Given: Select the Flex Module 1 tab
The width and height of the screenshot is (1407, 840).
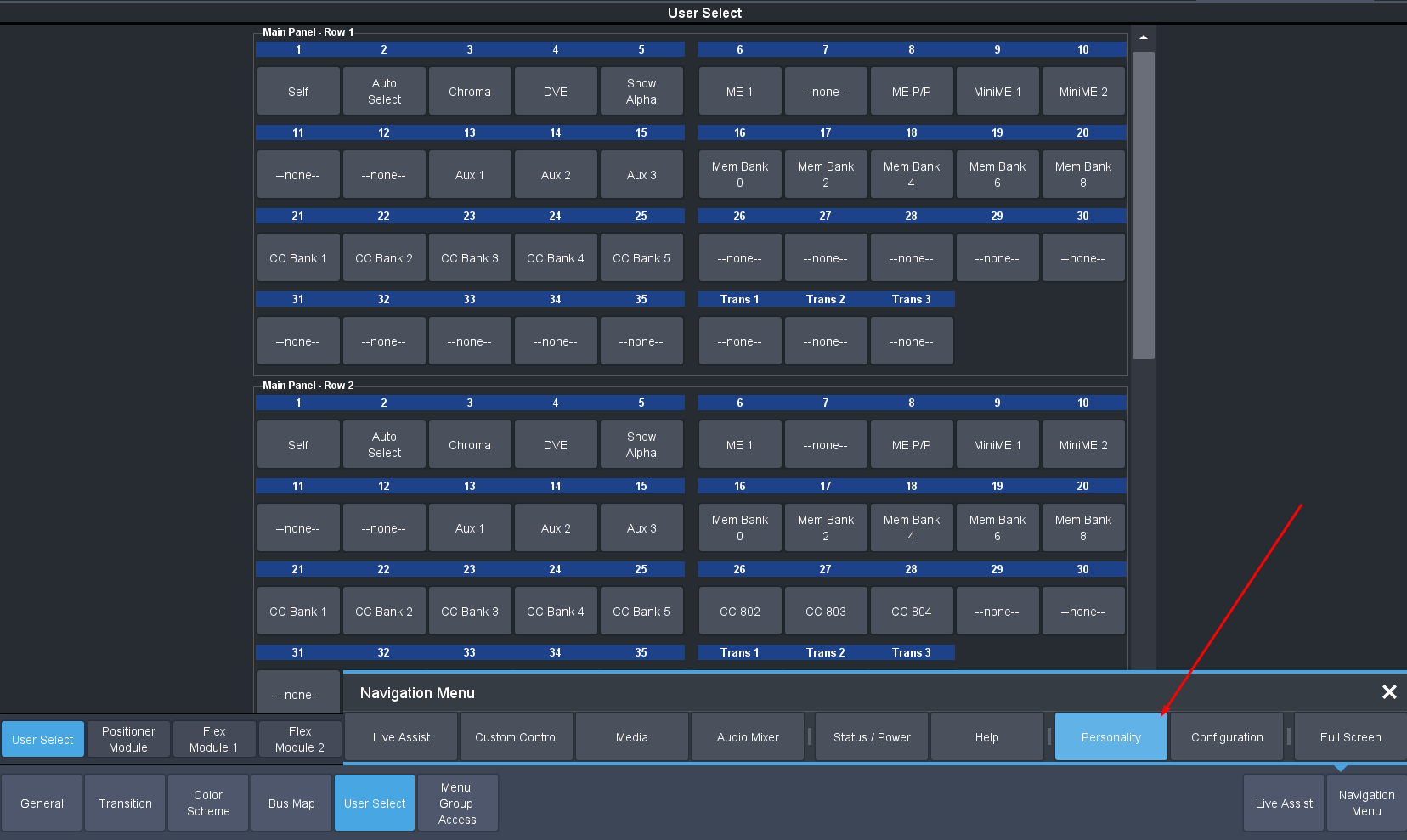Looking at the screenshot, I should [x=214, y=739].
